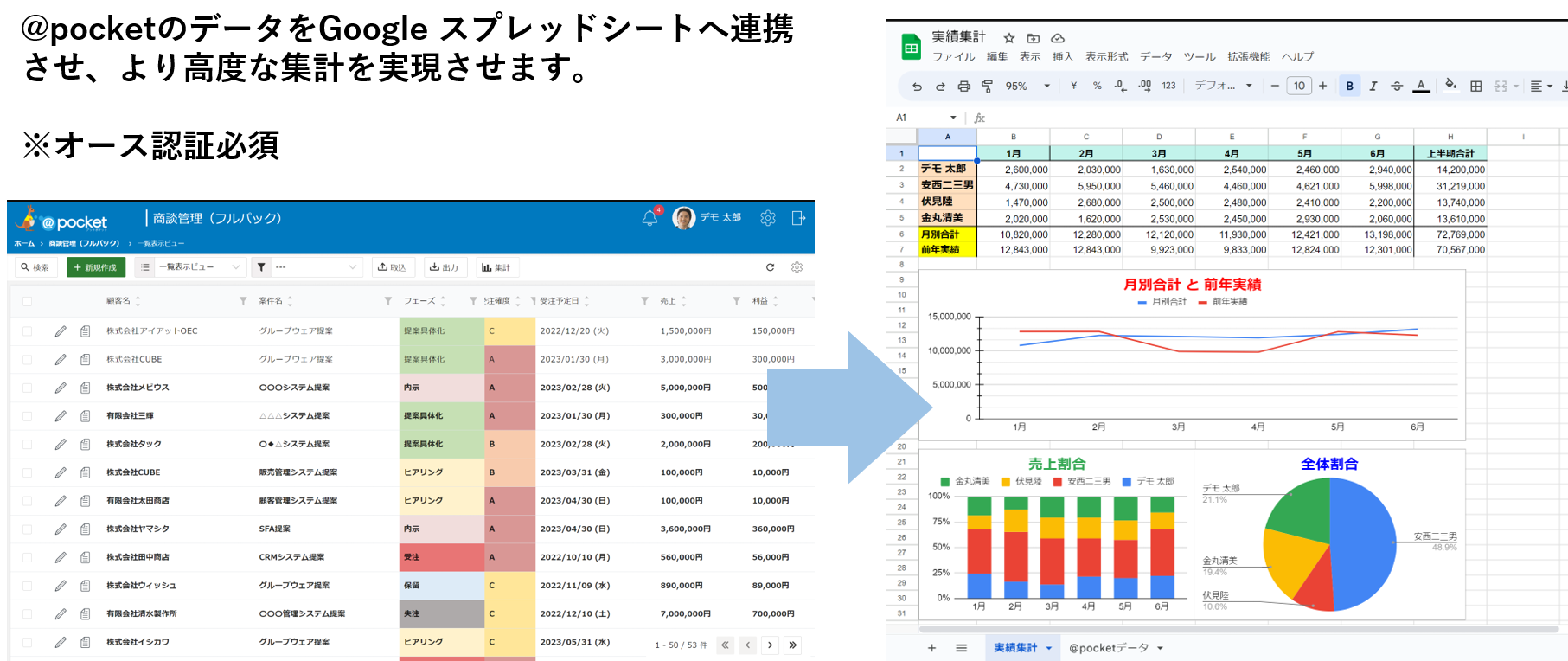Open the A1 name box dropdown

953,118
